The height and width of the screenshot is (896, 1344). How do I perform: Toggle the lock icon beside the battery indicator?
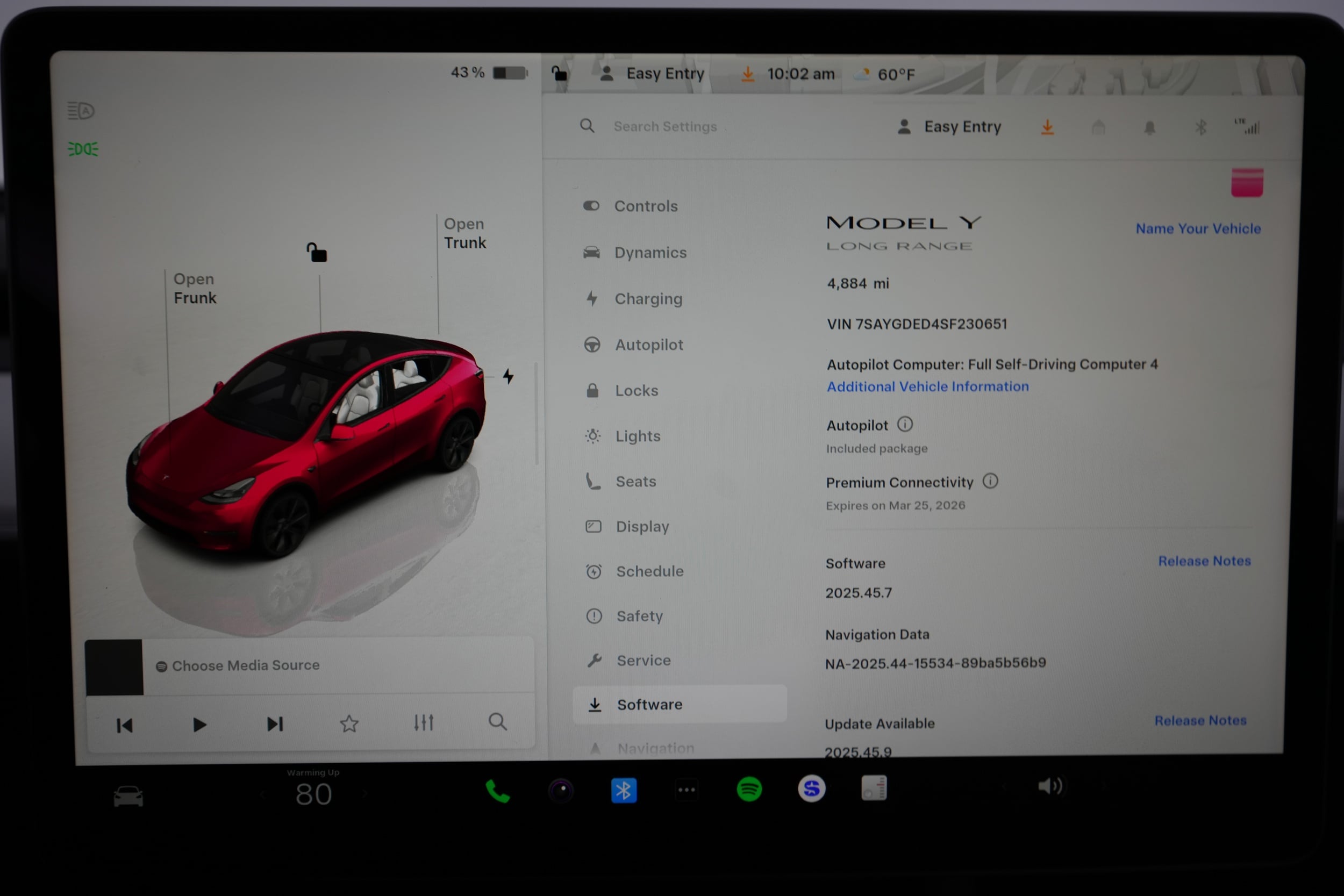click(x=558, y=74)
